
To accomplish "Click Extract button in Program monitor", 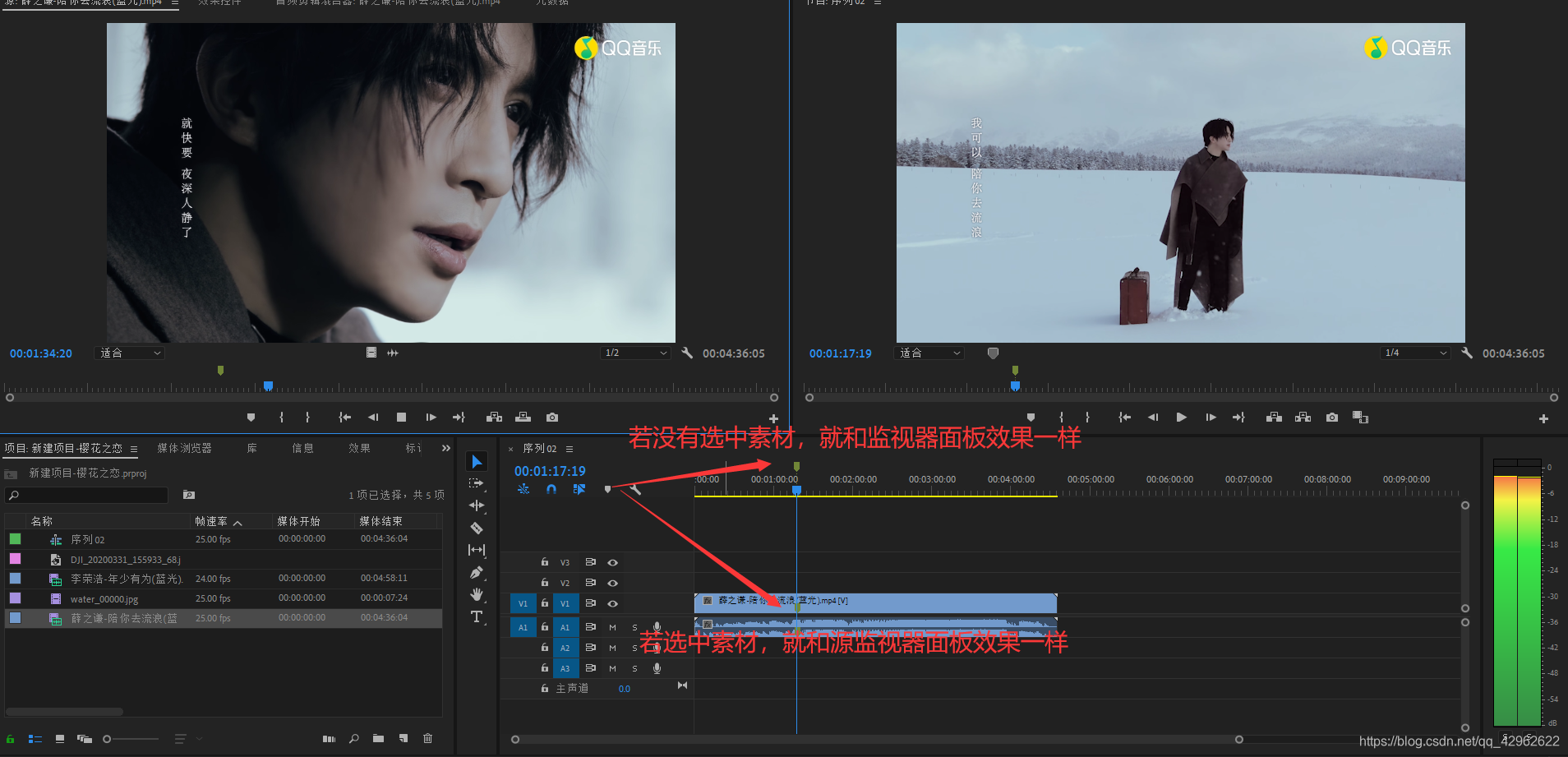I will click(1303, 418).
